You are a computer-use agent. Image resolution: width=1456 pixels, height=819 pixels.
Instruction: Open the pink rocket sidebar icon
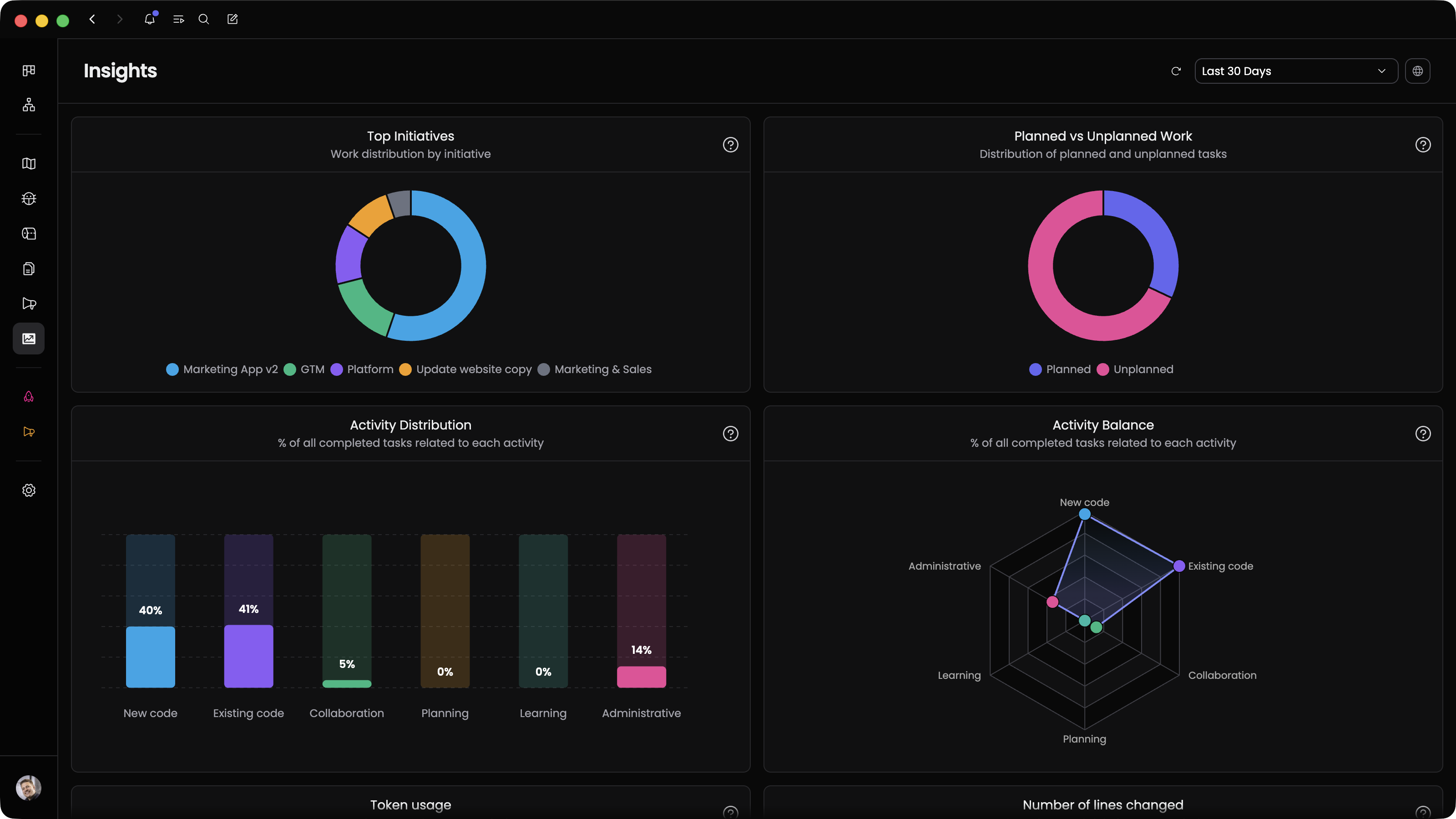29,397
